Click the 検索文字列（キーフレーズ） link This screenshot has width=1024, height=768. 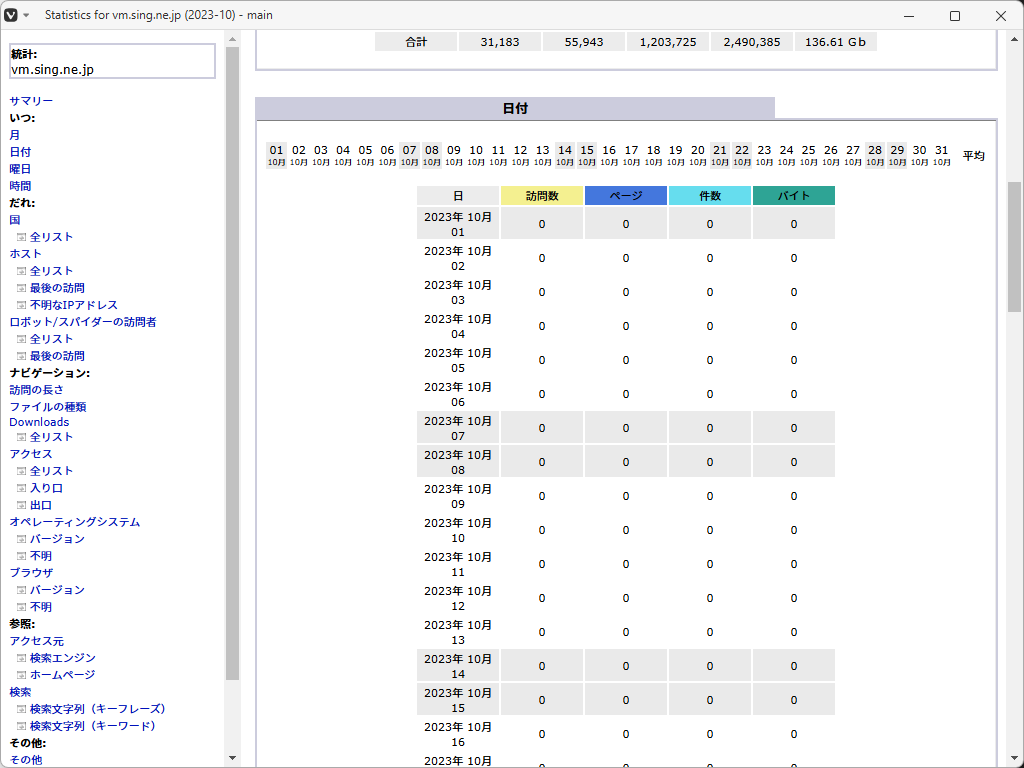click(97, 709)
